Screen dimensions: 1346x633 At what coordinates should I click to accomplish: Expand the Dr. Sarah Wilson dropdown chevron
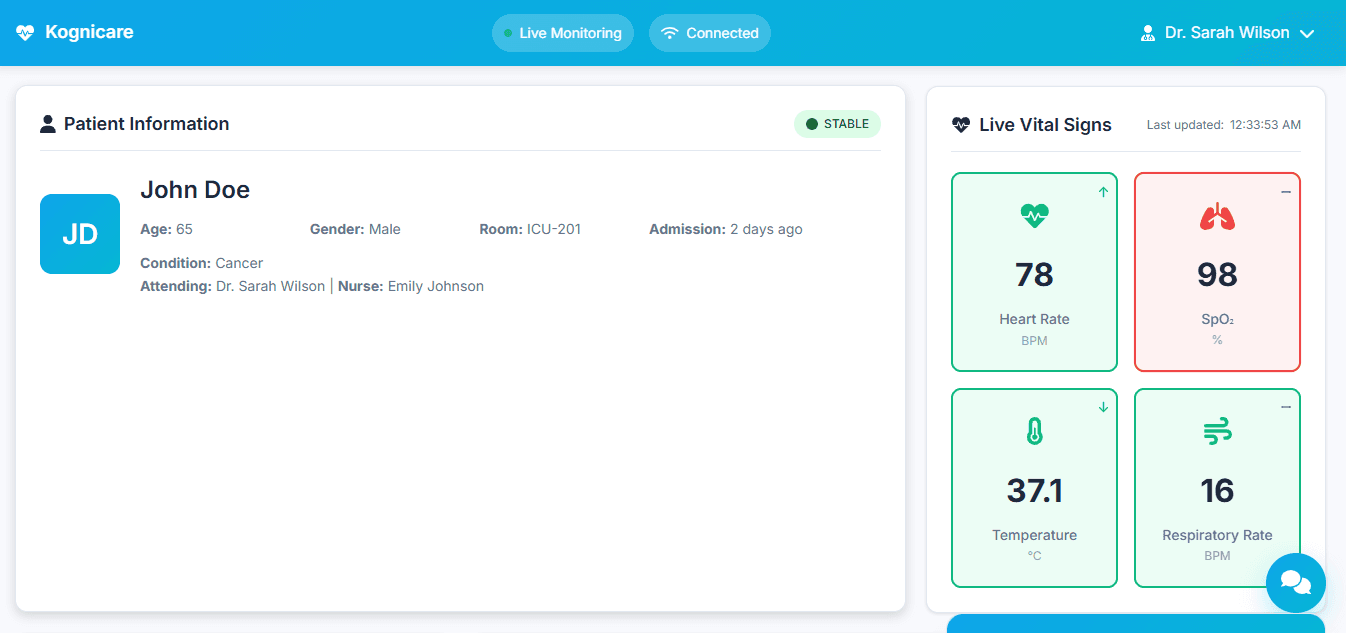[x=1306, y=34]
